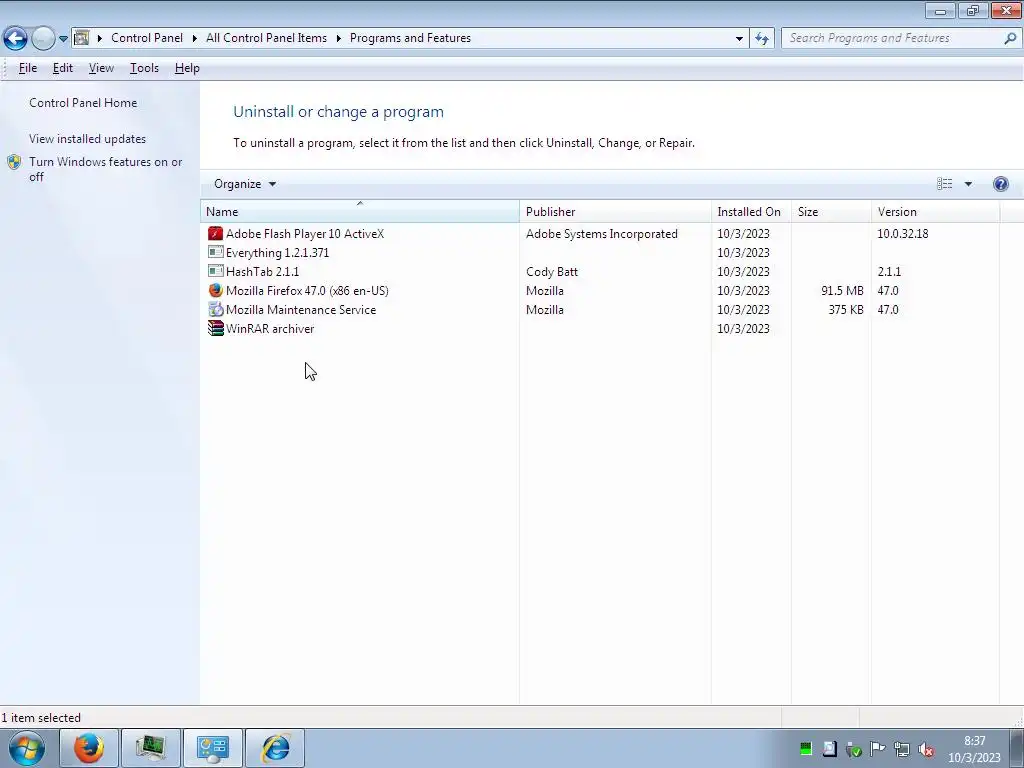Click the Adobe Flash Player red icon
The width and height of the screenshot is (1024, 768).
pos(216,233)
